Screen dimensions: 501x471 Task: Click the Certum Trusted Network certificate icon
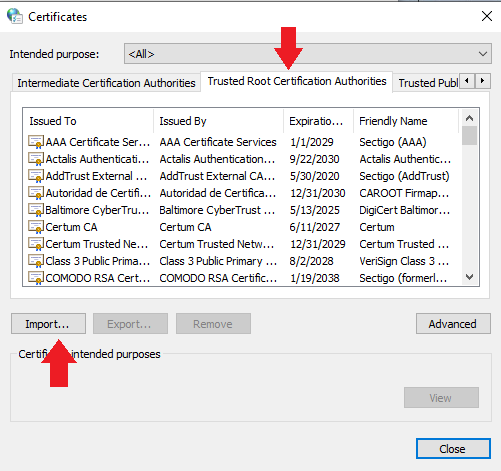click(36, 244)
